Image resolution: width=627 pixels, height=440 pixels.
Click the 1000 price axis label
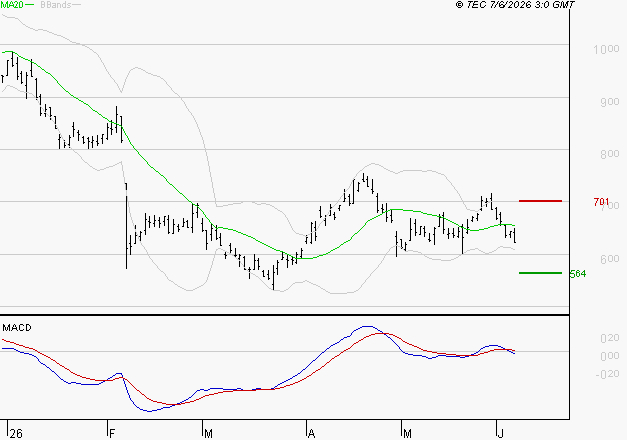pyautogui.click(x=606, y=50)
